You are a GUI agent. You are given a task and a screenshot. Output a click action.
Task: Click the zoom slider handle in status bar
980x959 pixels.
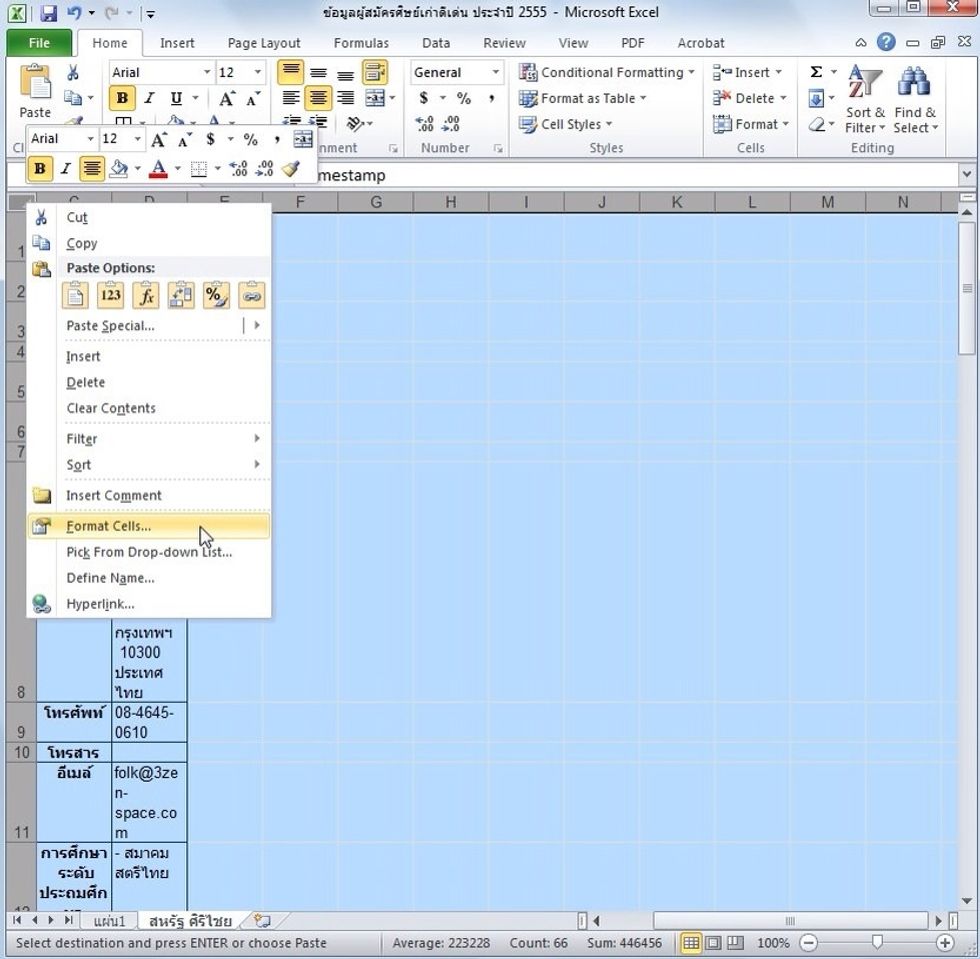877,943
